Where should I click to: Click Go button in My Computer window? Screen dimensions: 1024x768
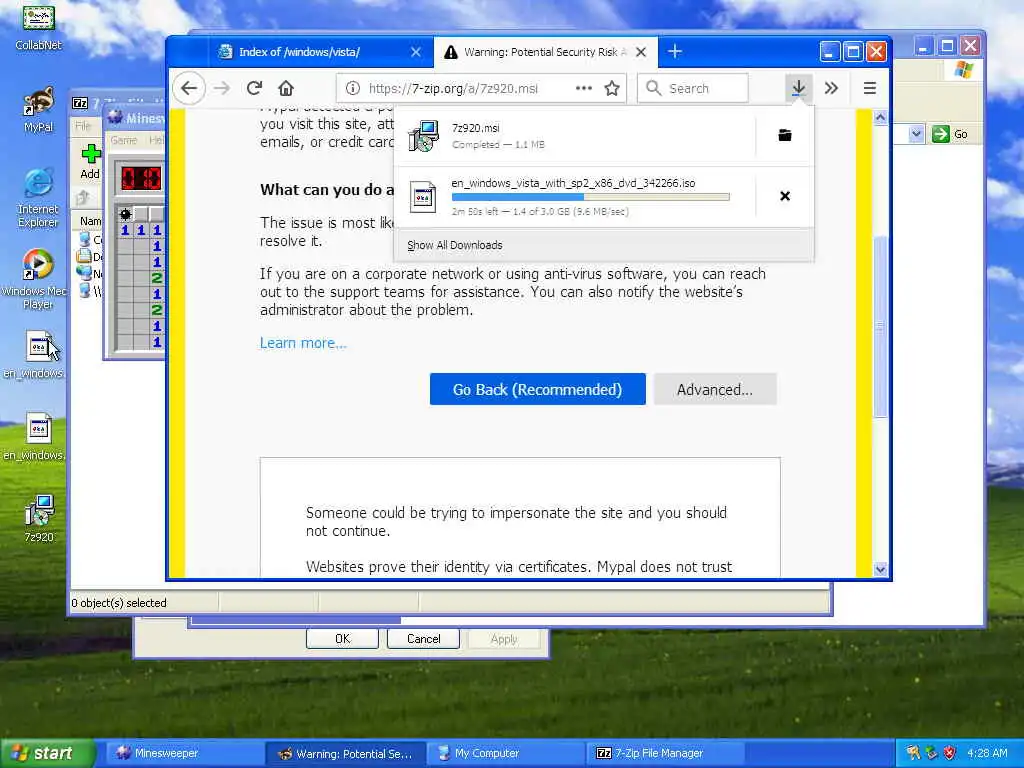click(x=951, y=134)
